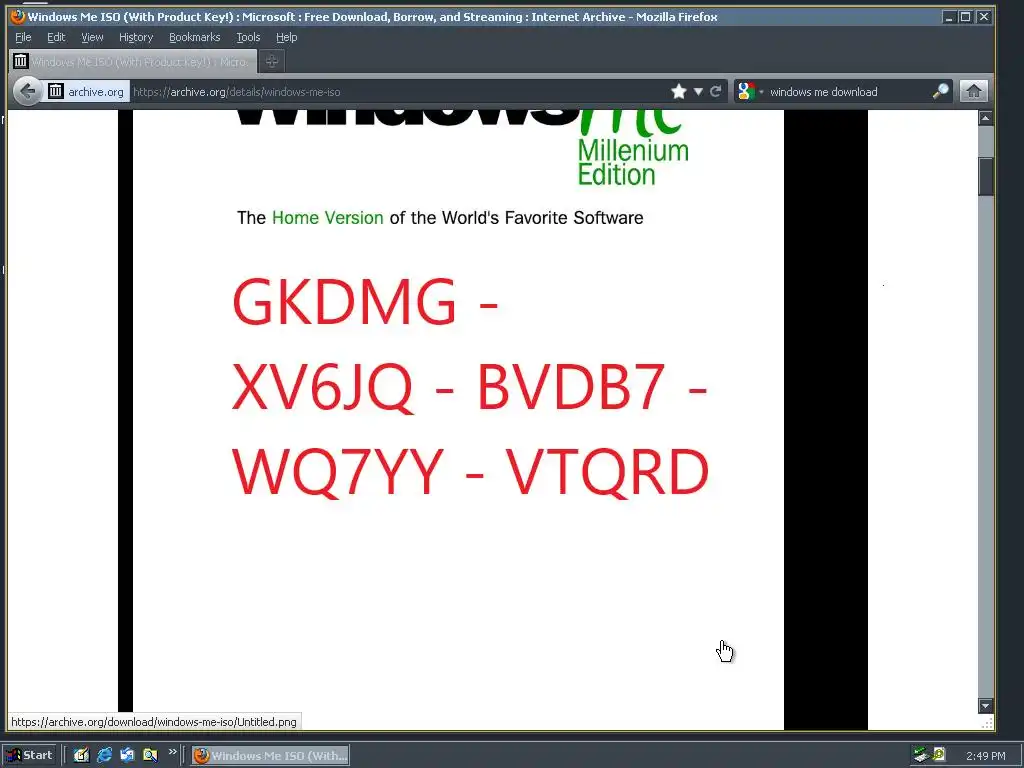1024x768 pixels.
Task: Launch Outlook Express from quick launch
Action: pyautogui.click(x=127, y=756)
